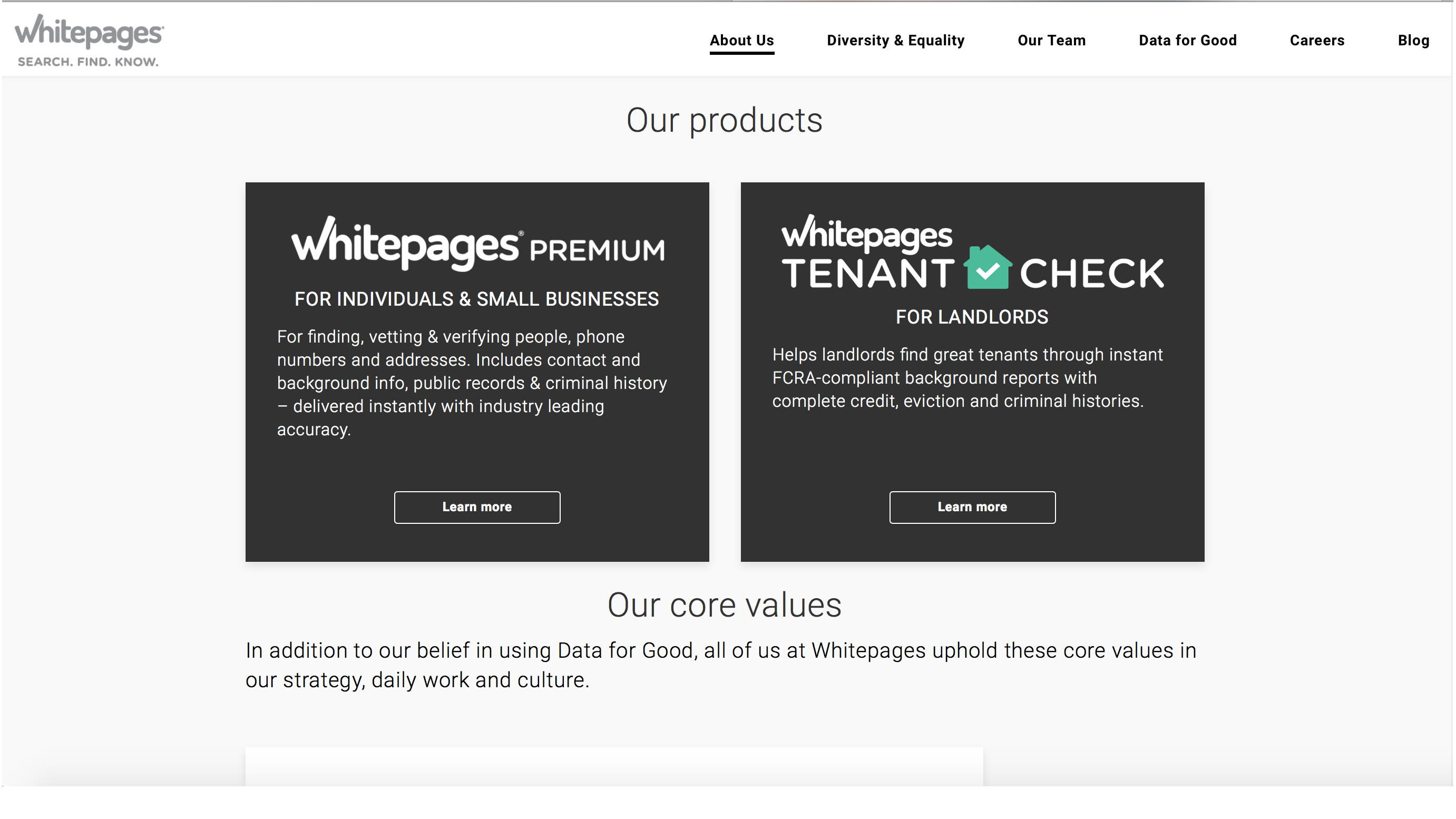1456x819 pixels.
Task: Click description 'Helps landlords find great tenants'
Action: 968,377
